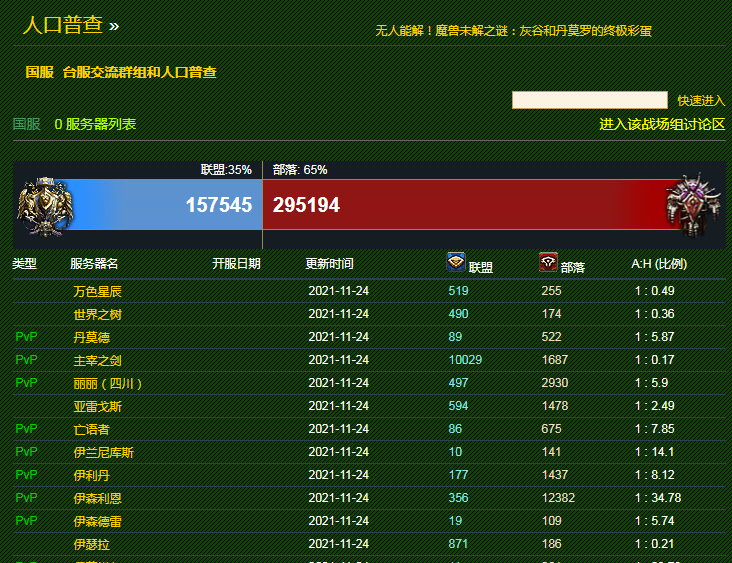The height and width of the screenshot is (563, 732).
Task: Click the Alliance column header icon
Action: [x=456, y=262]
